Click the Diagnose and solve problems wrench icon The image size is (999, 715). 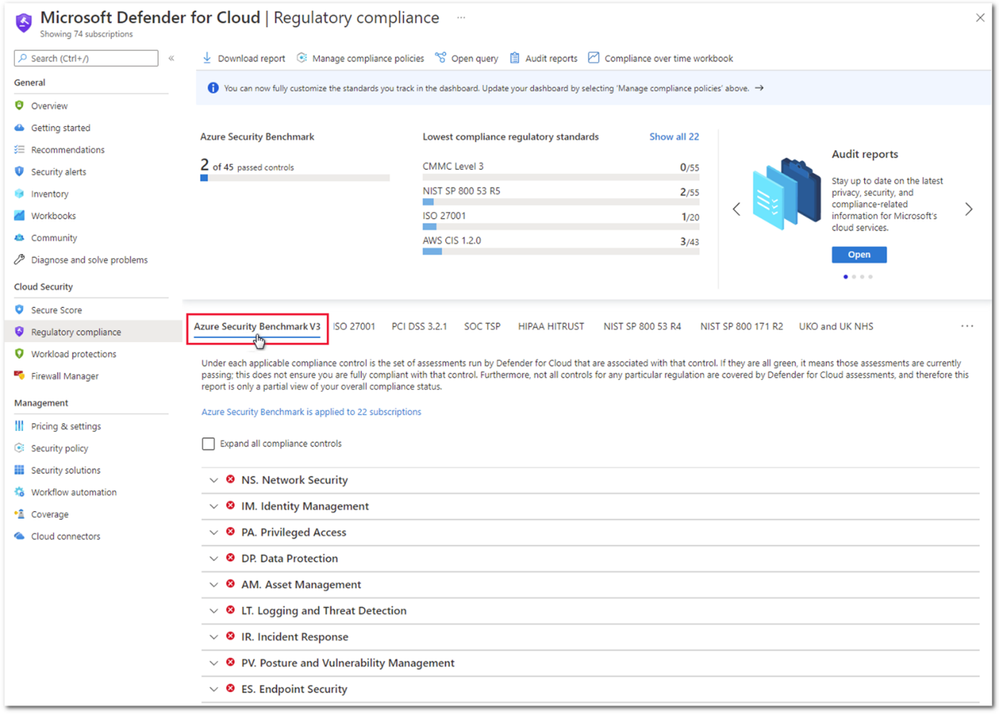tap(19, 259)
